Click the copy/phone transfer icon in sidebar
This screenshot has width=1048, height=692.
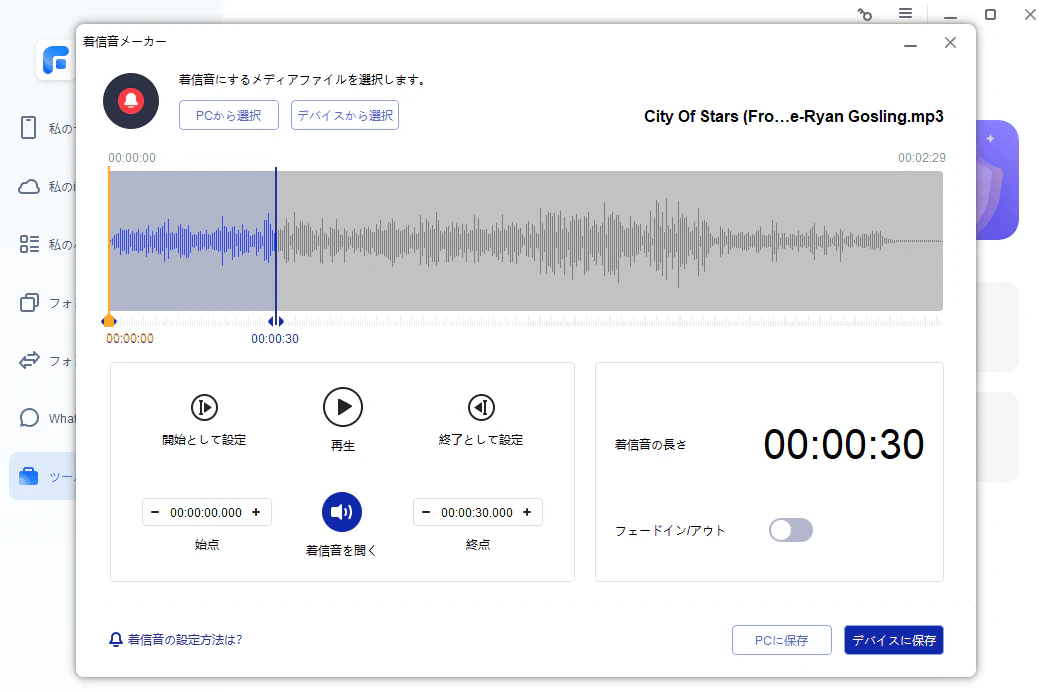29,303
